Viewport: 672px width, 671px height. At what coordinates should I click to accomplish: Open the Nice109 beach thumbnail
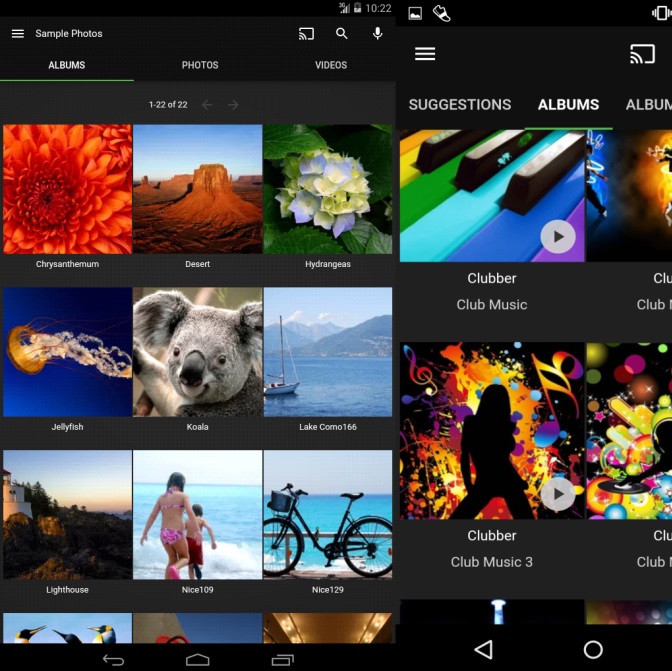pos(198,515)
